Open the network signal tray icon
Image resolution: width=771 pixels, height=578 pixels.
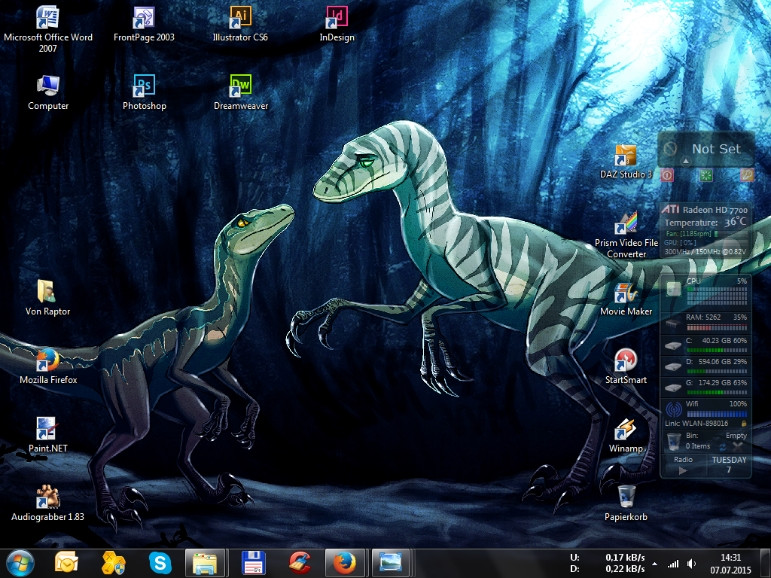click(673, 564)
